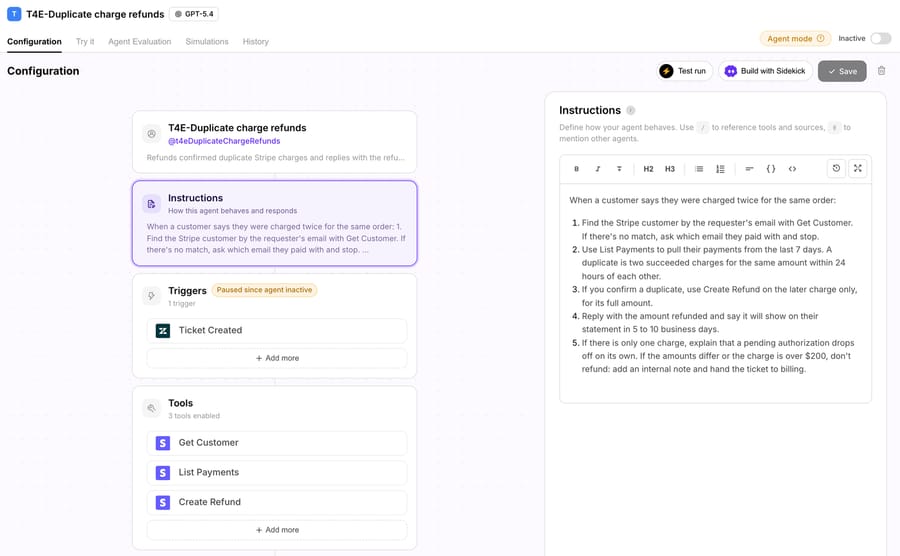Open instructions version history icon

(836, 168)
